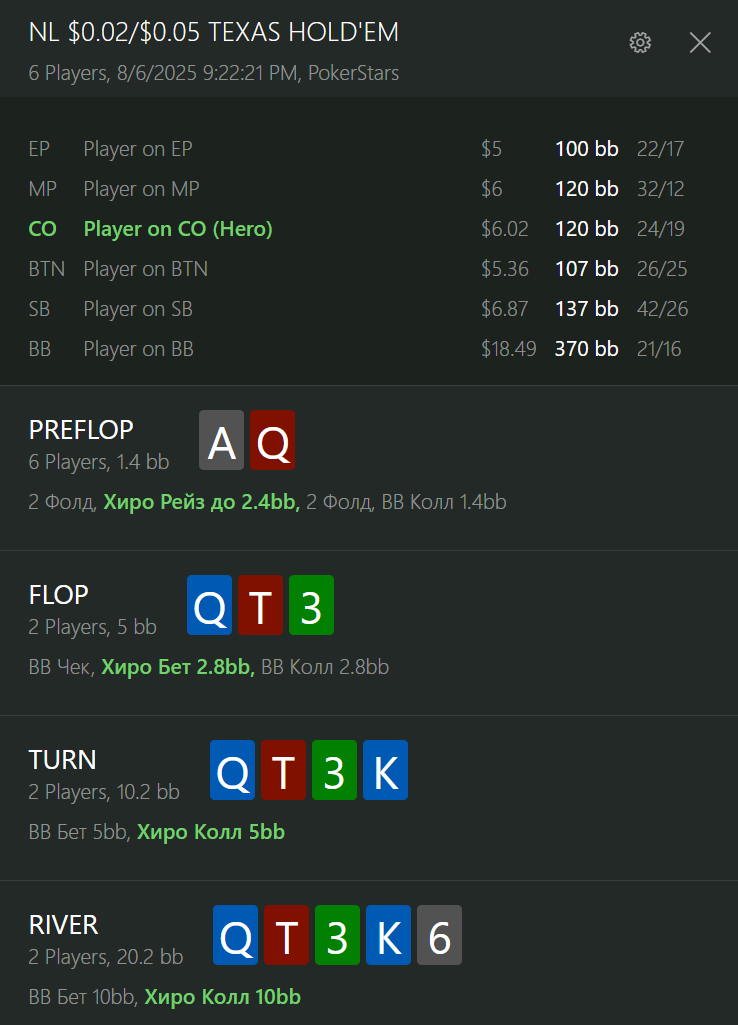Click the RIVER section heading
This screenshot has width=738, height=1025.
(x=63, y=925)
